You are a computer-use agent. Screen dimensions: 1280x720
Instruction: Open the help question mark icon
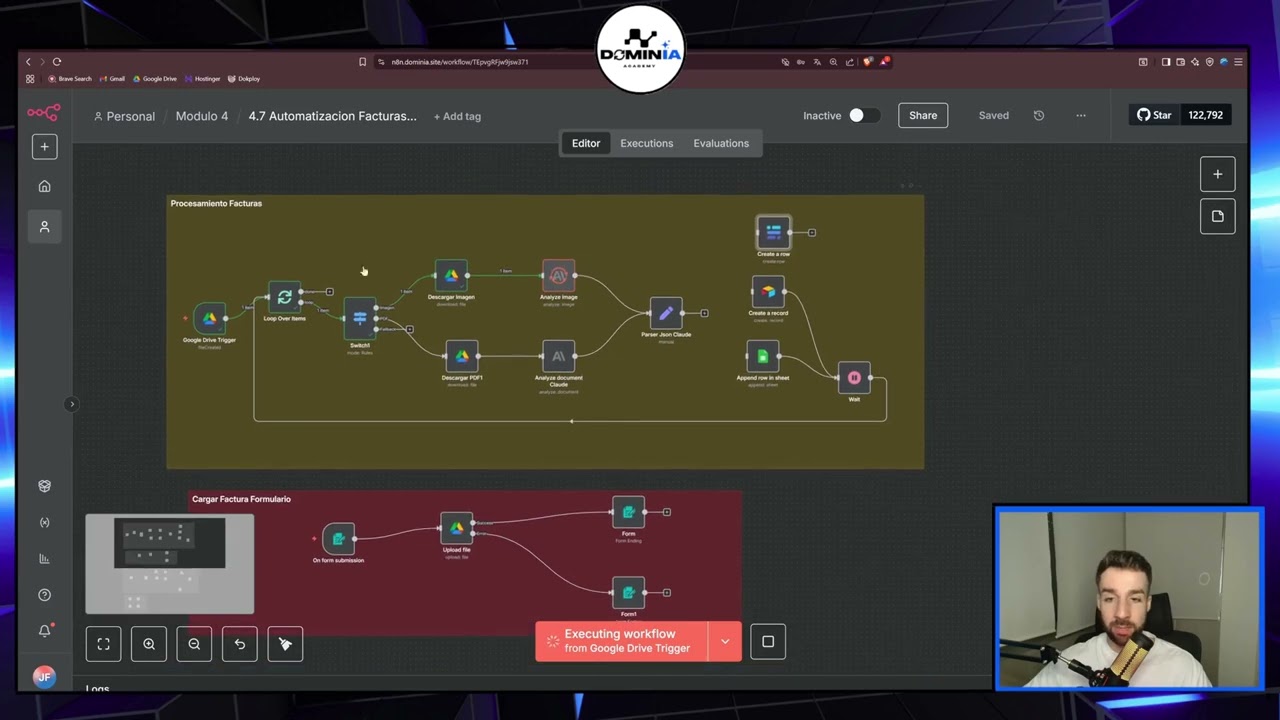(x=44, y=595)
